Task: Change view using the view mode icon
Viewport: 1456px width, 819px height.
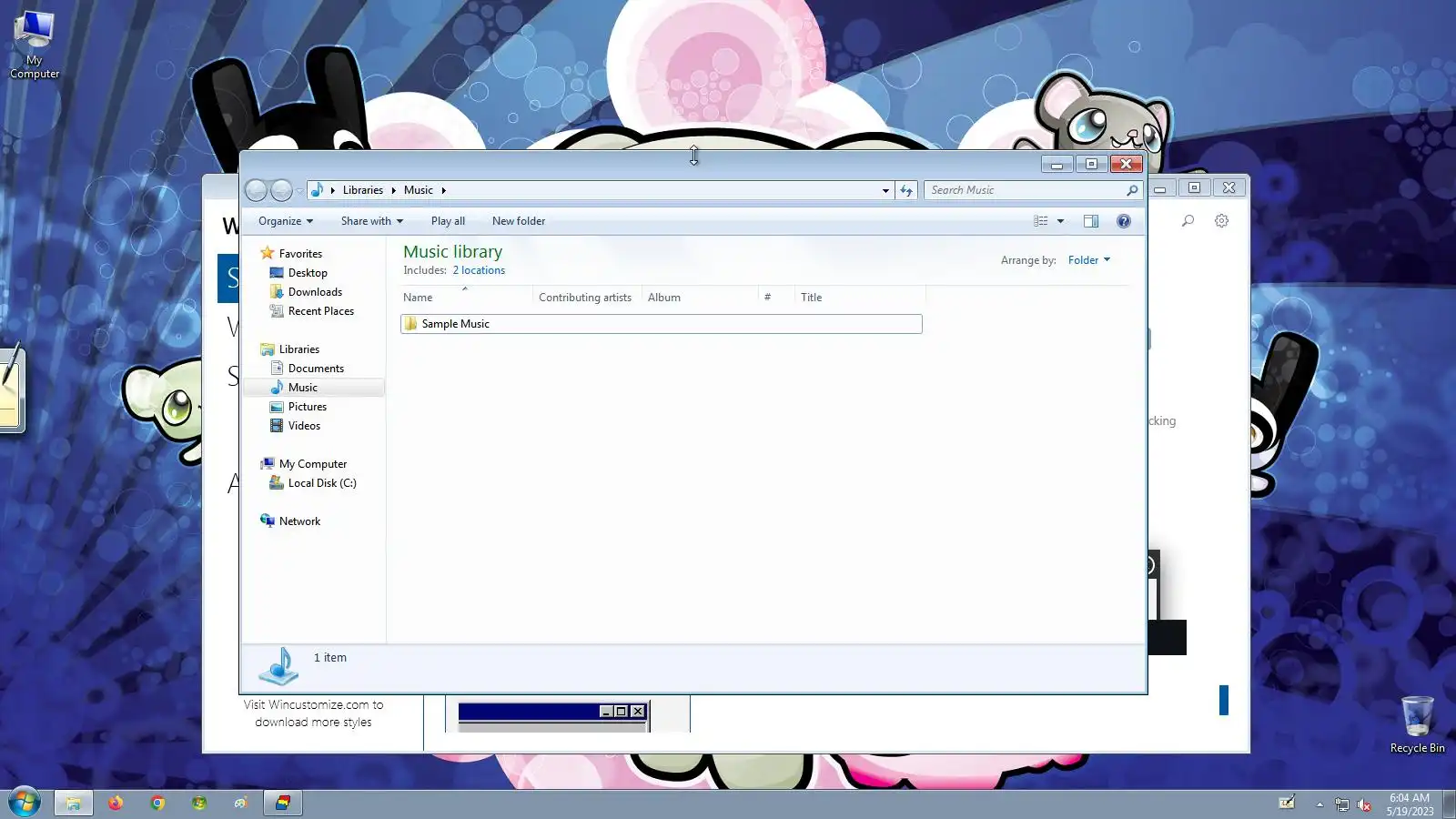Action: (x=1041, y=221)
